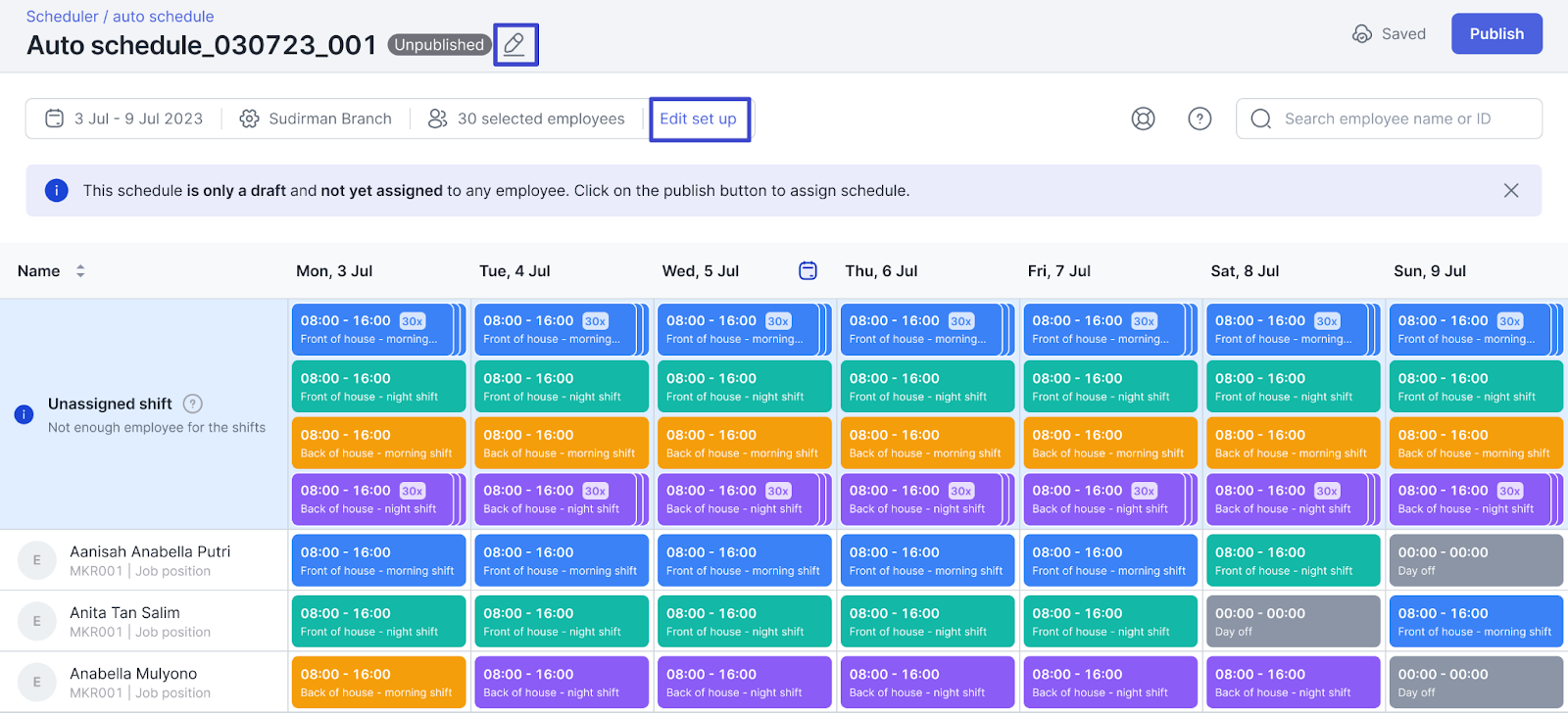1568x713 pixels.
Task: Open the Sudirman Branch selector
Action: pyautogui.click(x=317, y=119)
